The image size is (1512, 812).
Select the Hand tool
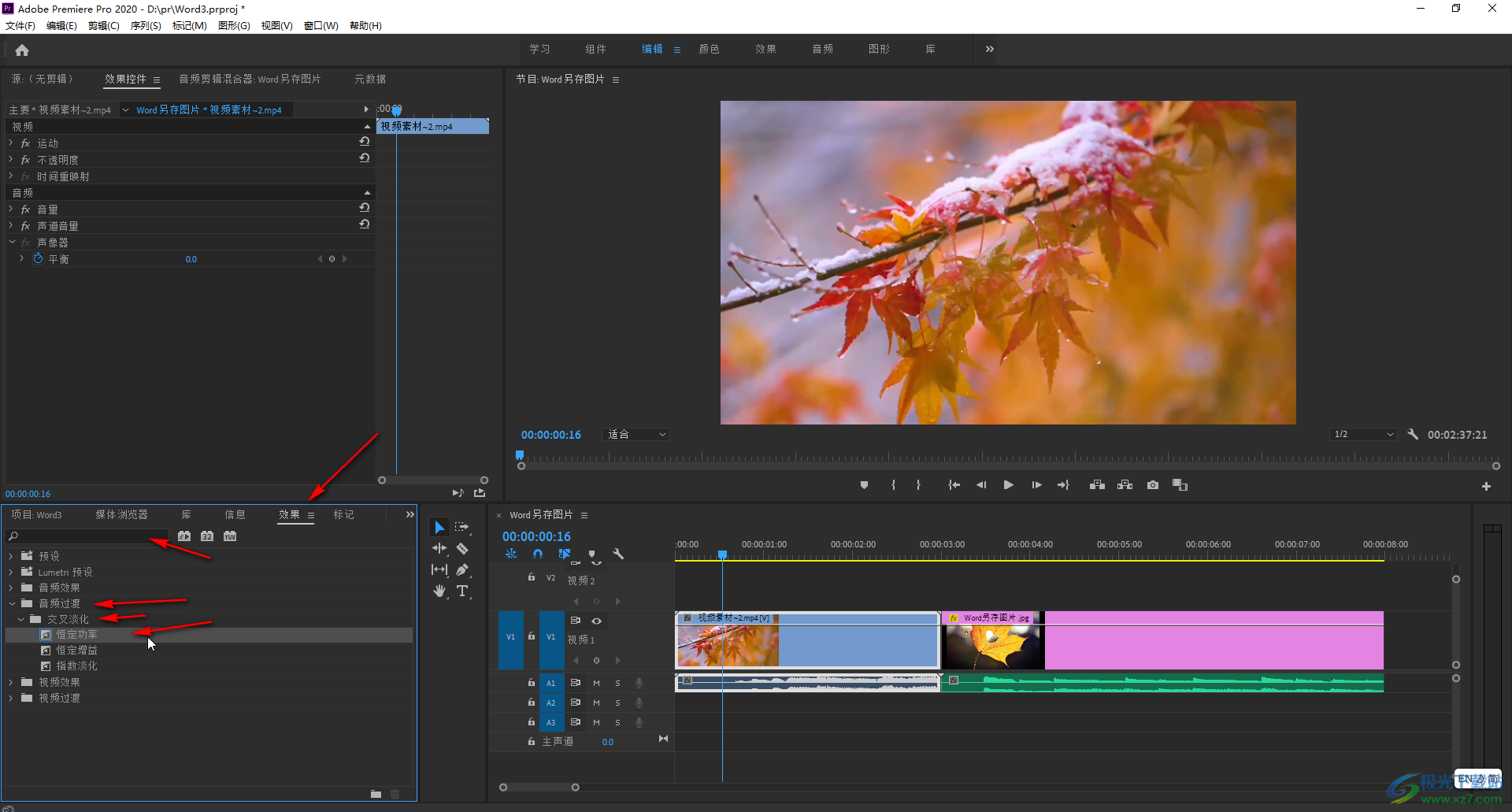tap(439, 591)
